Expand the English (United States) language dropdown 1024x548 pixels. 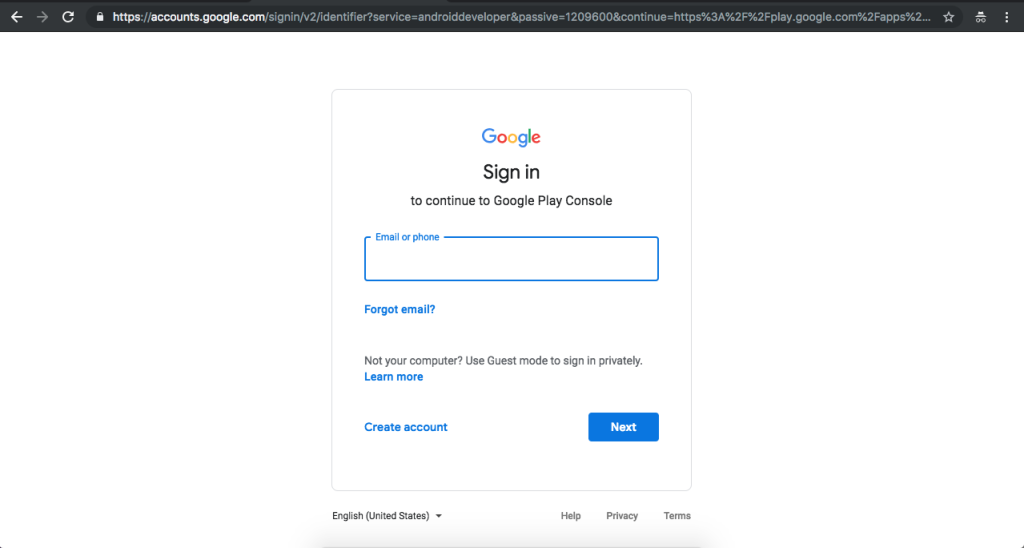click(x=387, y=516)
